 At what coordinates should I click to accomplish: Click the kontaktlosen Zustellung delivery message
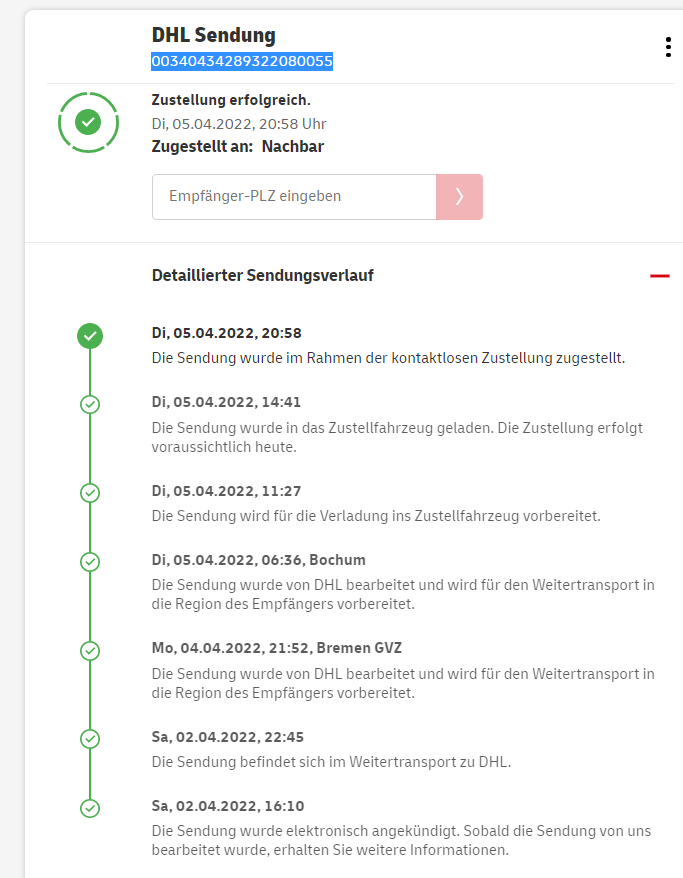pos(388,357)
